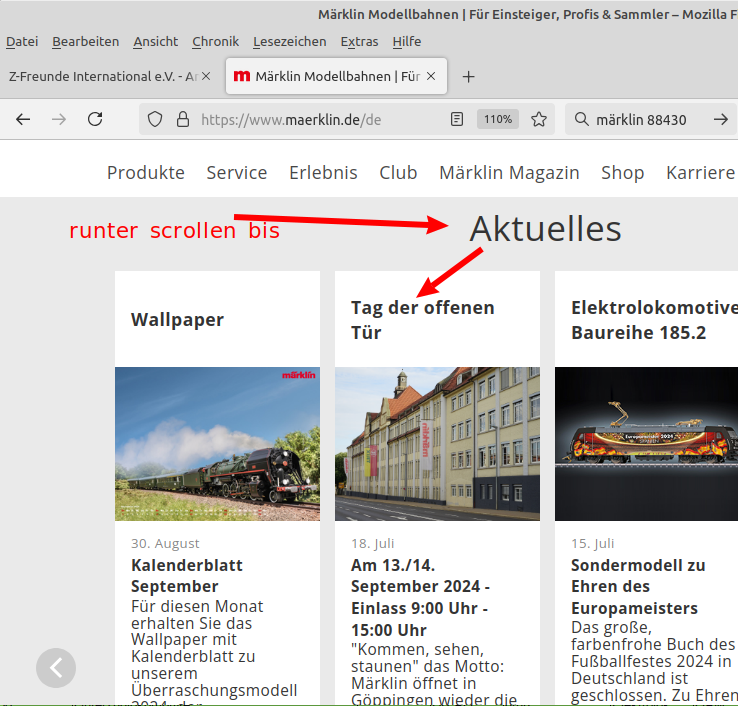Click the previous carousel arrow button
This screenshot has height=706, width=738.
[x=56, y=668]
